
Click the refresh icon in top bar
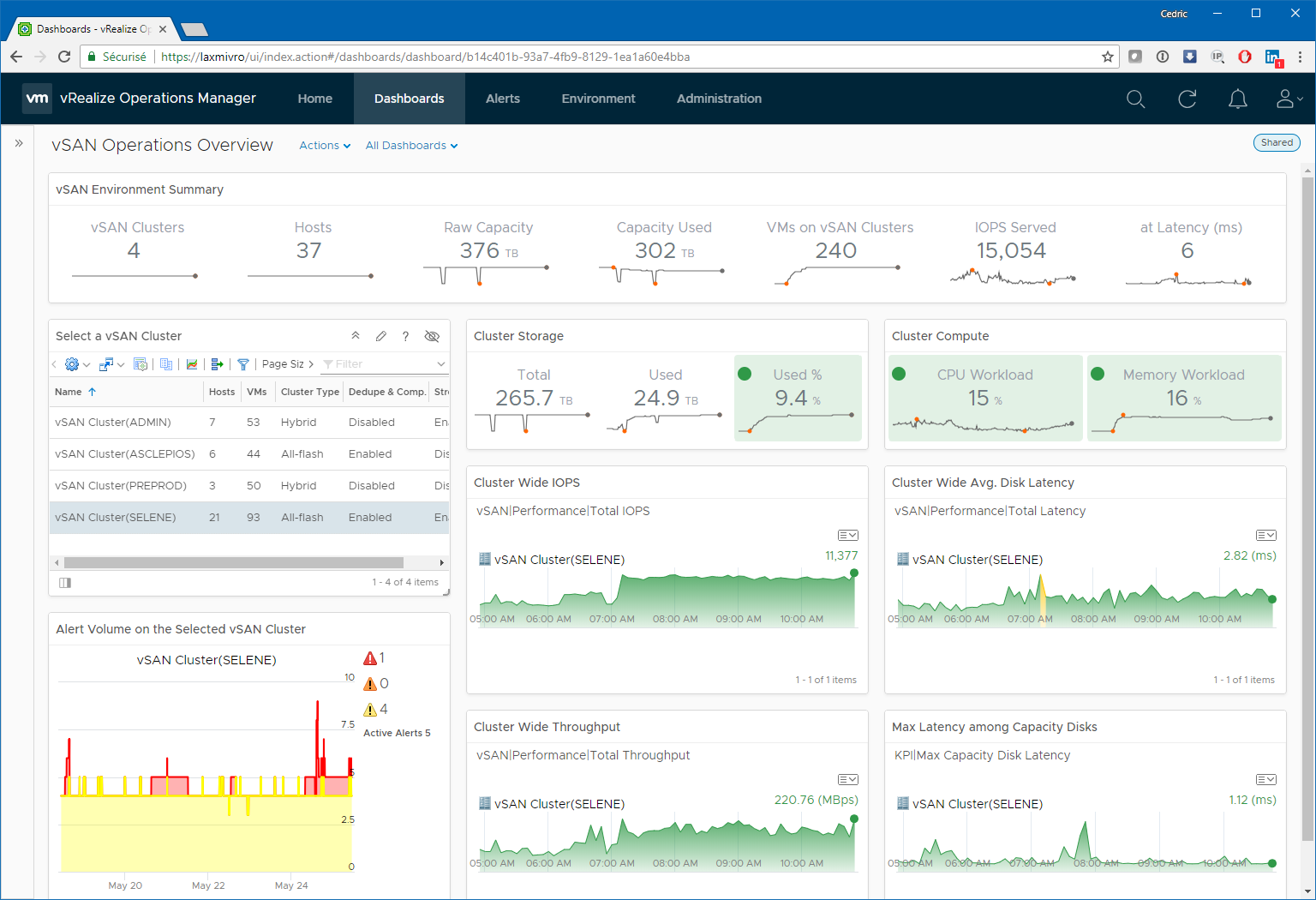(1187, 99)
